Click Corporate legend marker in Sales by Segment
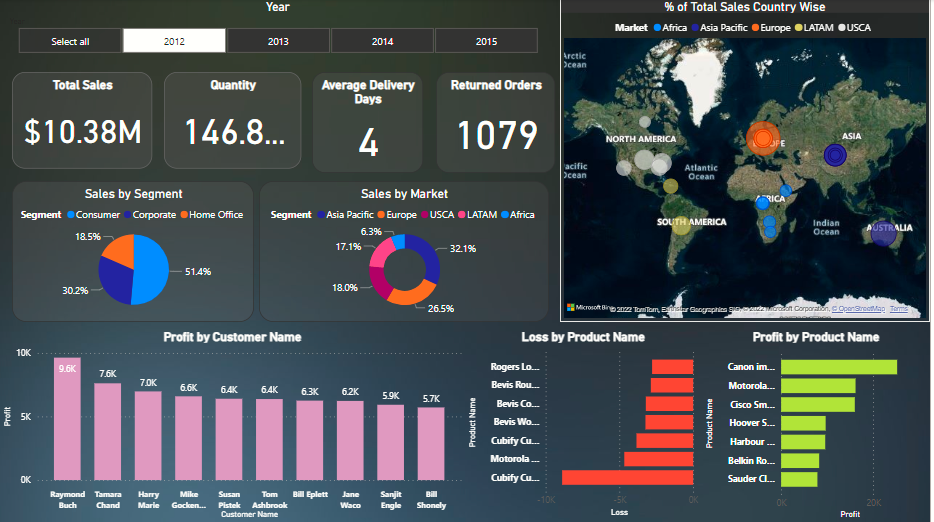This screenshot has height=522, width=934. tap(127, 215)
